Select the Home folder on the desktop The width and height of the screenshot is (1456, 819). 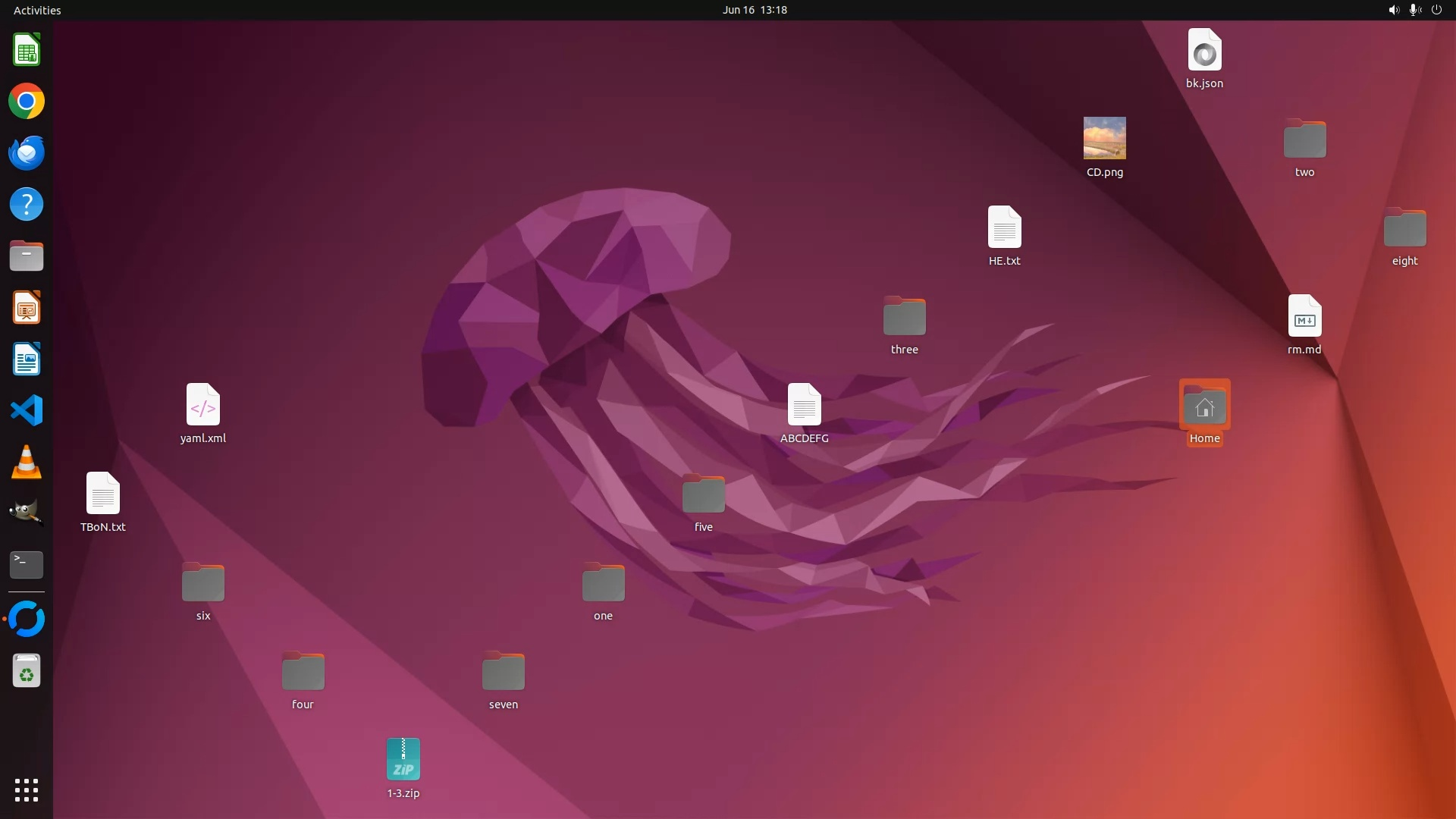pyautogui.click(x=1204, y=406)
